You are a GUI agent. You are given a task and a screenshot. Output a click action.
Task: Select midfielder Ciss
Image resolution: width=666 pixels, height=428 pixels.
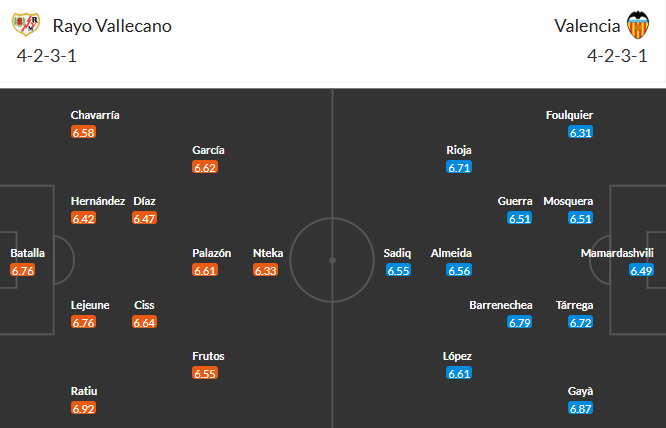(x=144, y=305)
